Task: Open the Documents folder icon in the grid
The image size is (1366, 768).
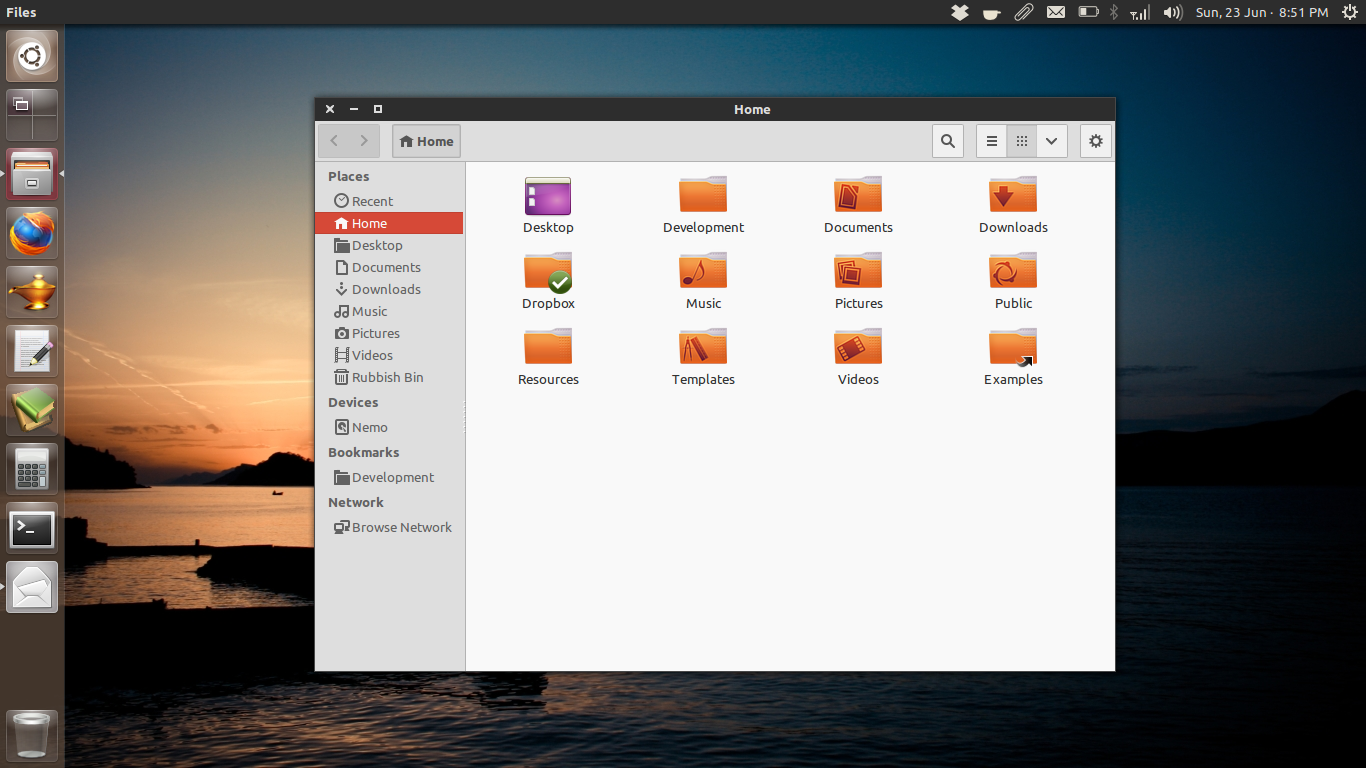Action: [x=858, y=195]
